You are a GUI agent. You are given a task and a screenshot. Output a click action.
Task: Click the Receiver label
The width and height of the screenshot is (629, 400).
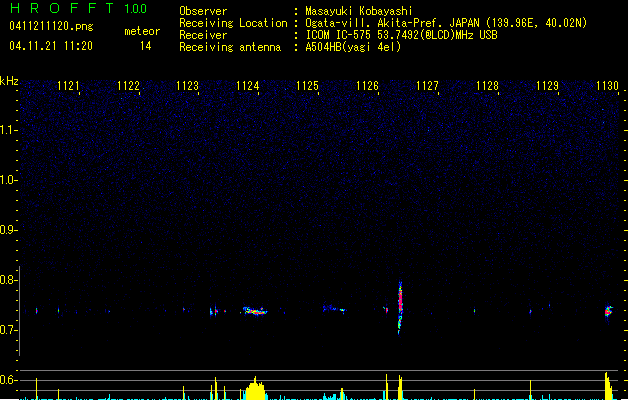click(203, 35)
